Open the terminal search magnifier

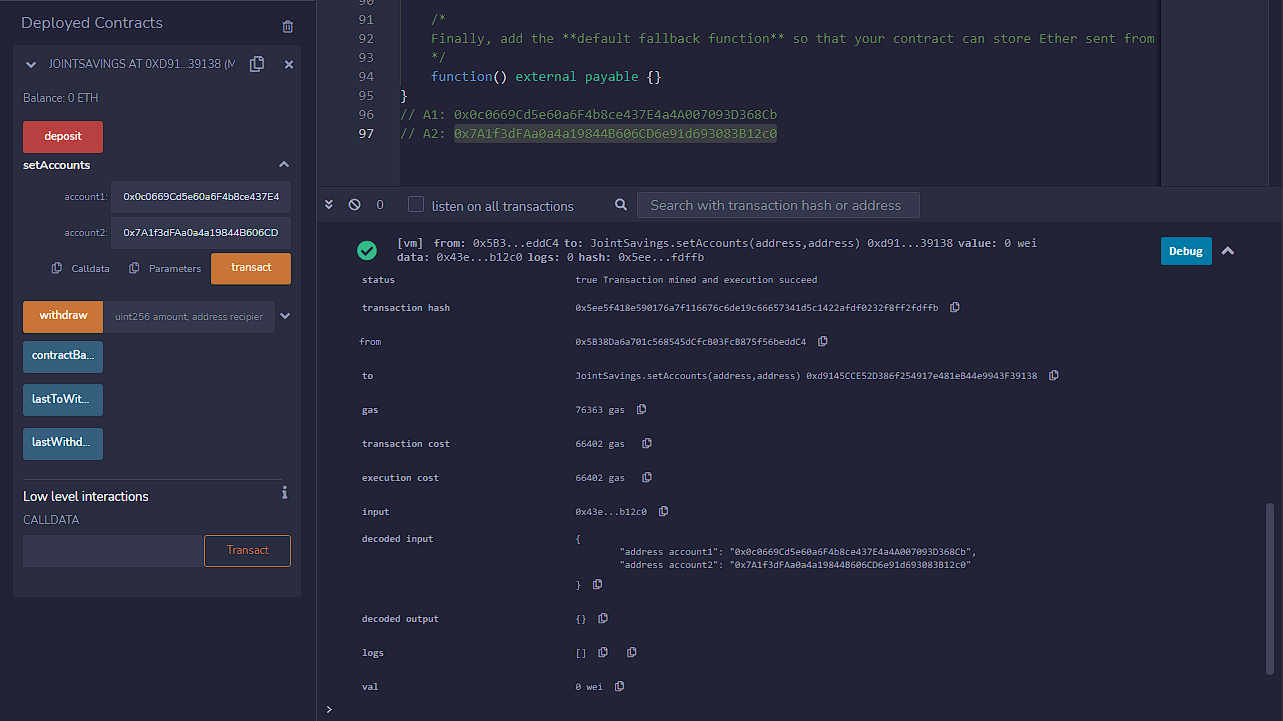[x=620, y=204]
